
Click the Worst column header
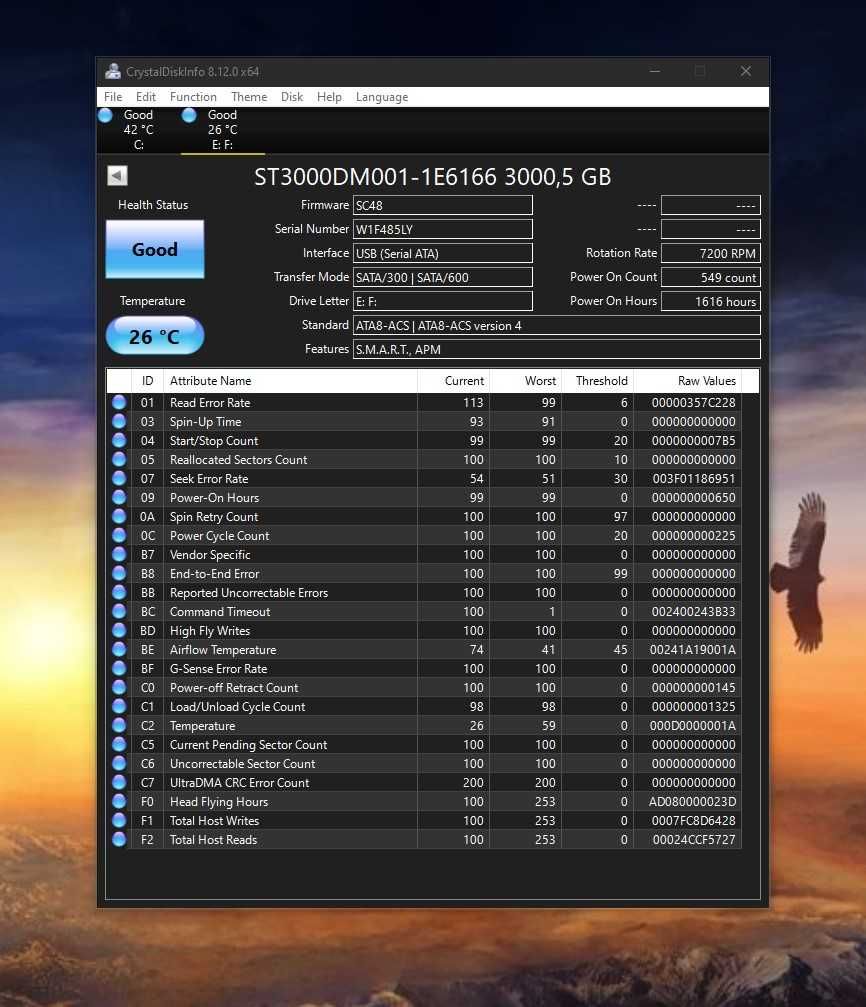(x=526, y=381)
